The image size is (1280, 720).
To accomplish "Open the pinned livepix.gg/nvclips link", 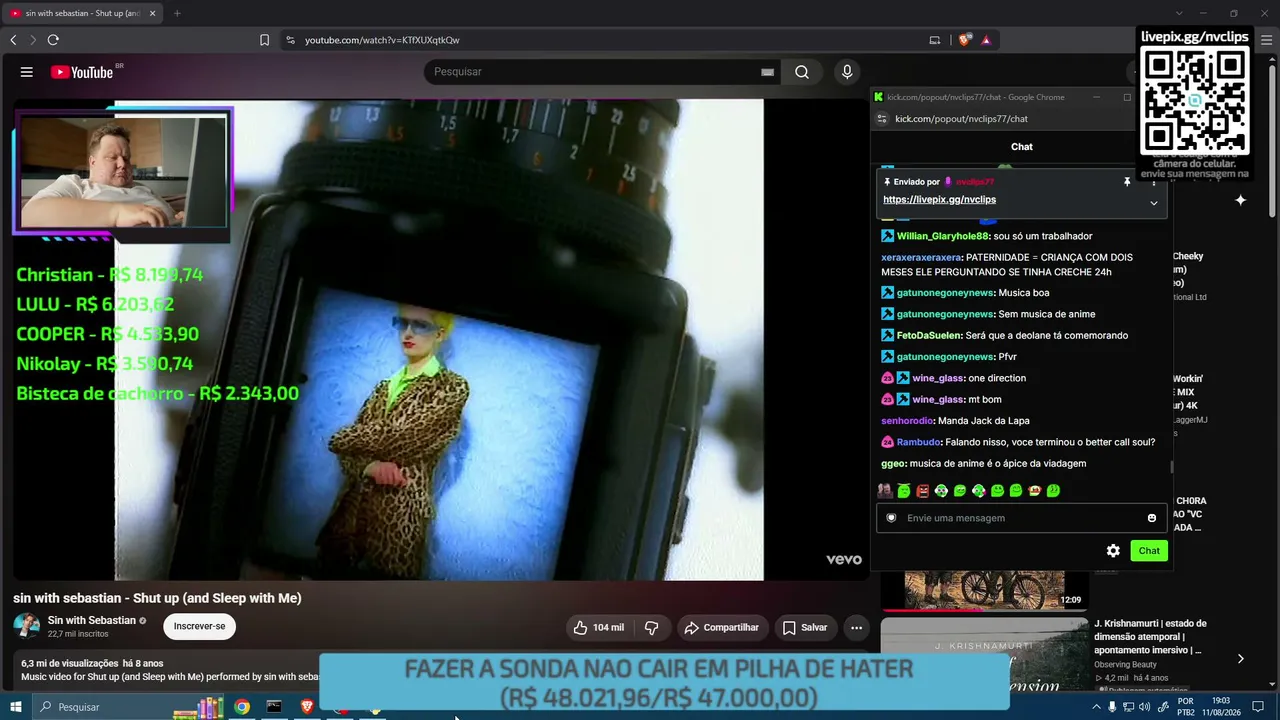I will click(939, 200).
